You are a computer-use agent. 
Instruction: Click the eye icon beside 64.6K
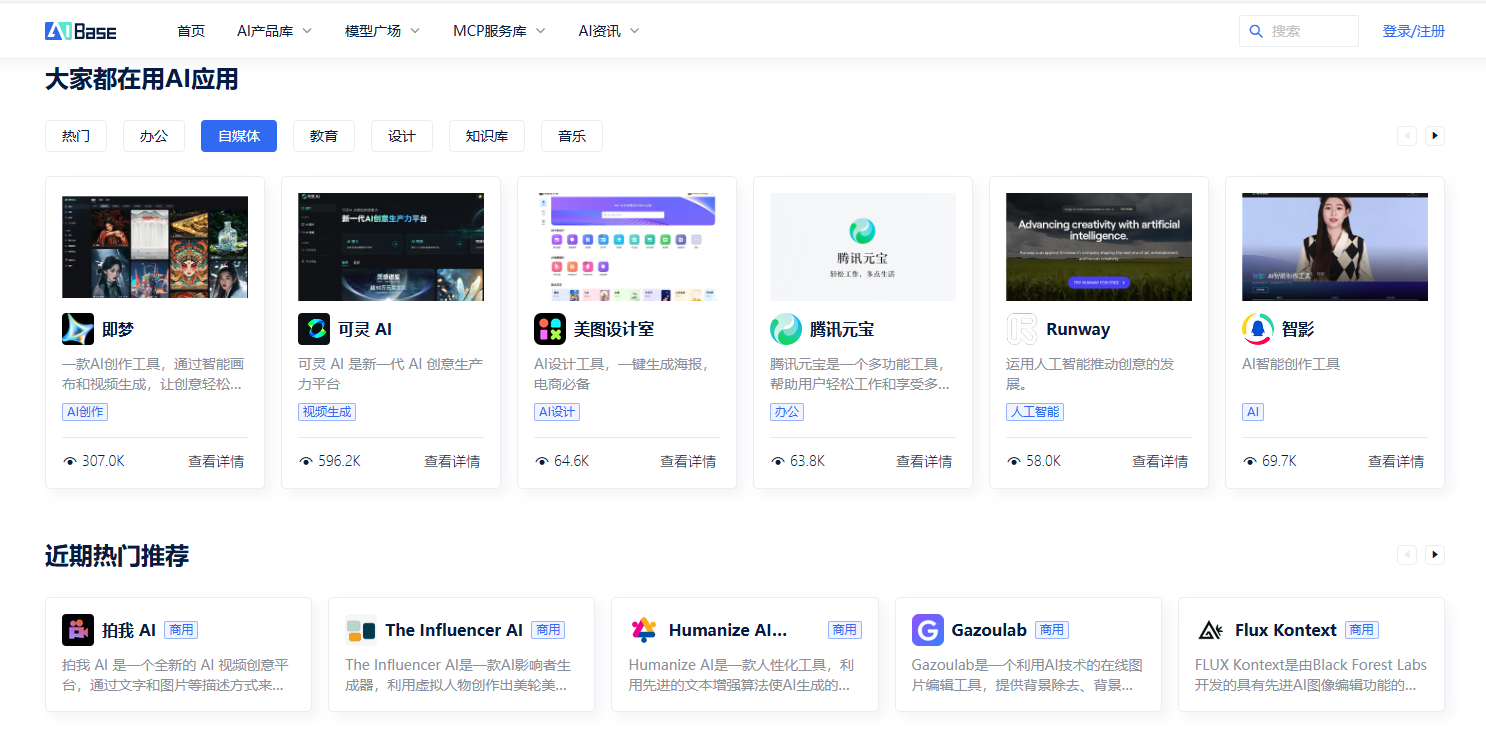pos(542,461)
